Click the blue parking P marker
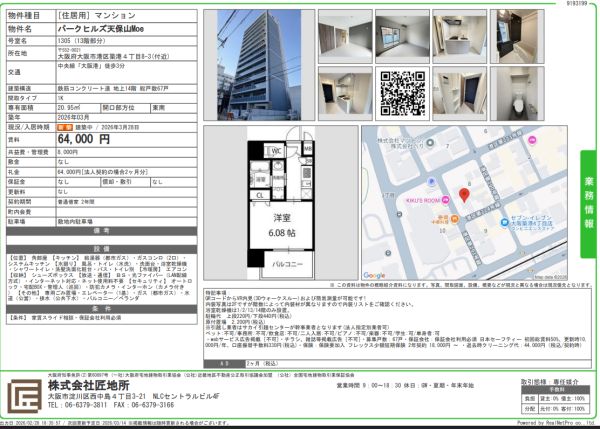 click(x=432, y=181)
